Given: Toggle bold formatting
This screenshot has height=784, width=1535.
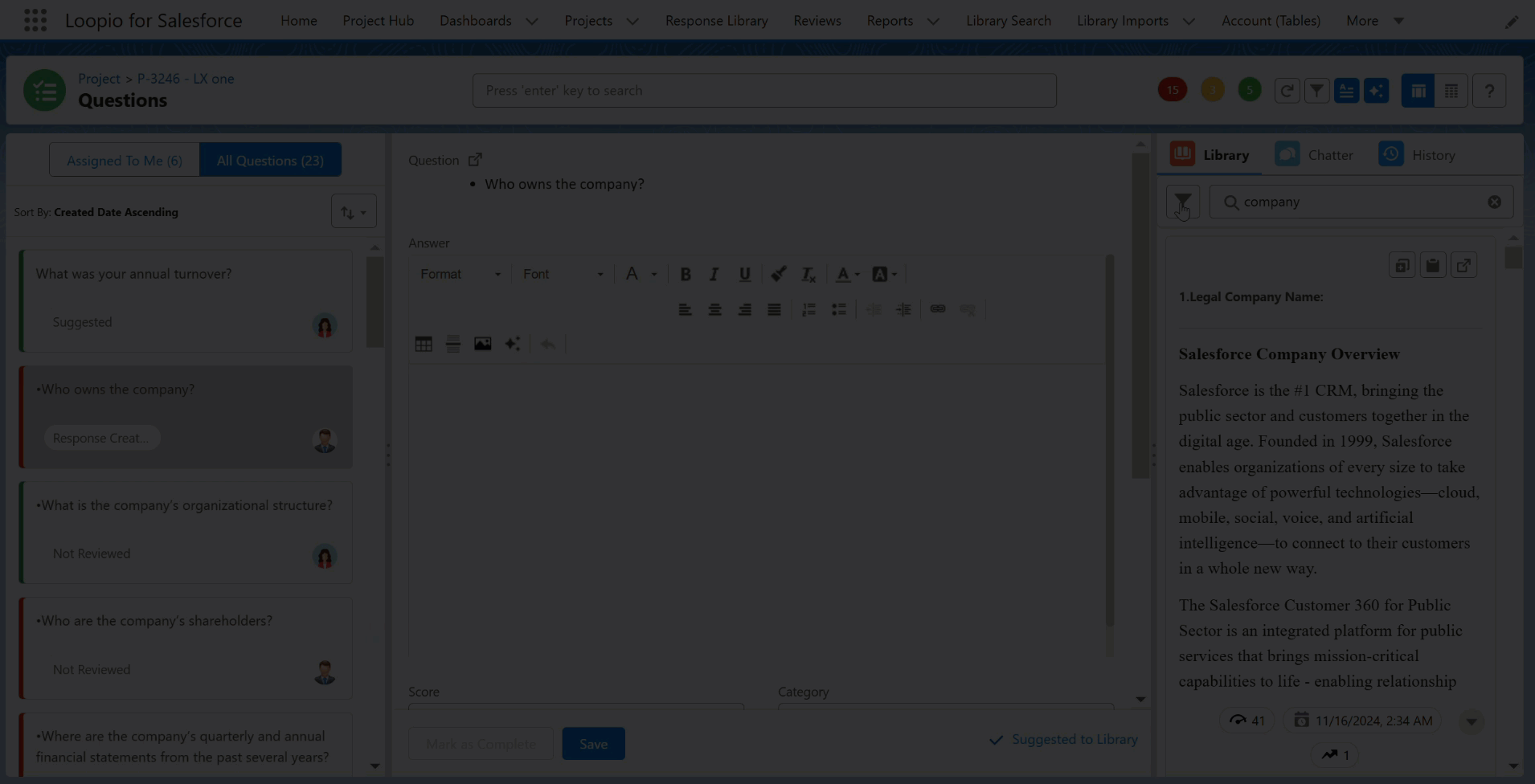Looking at the screenshot, I should tap(686, 275).
